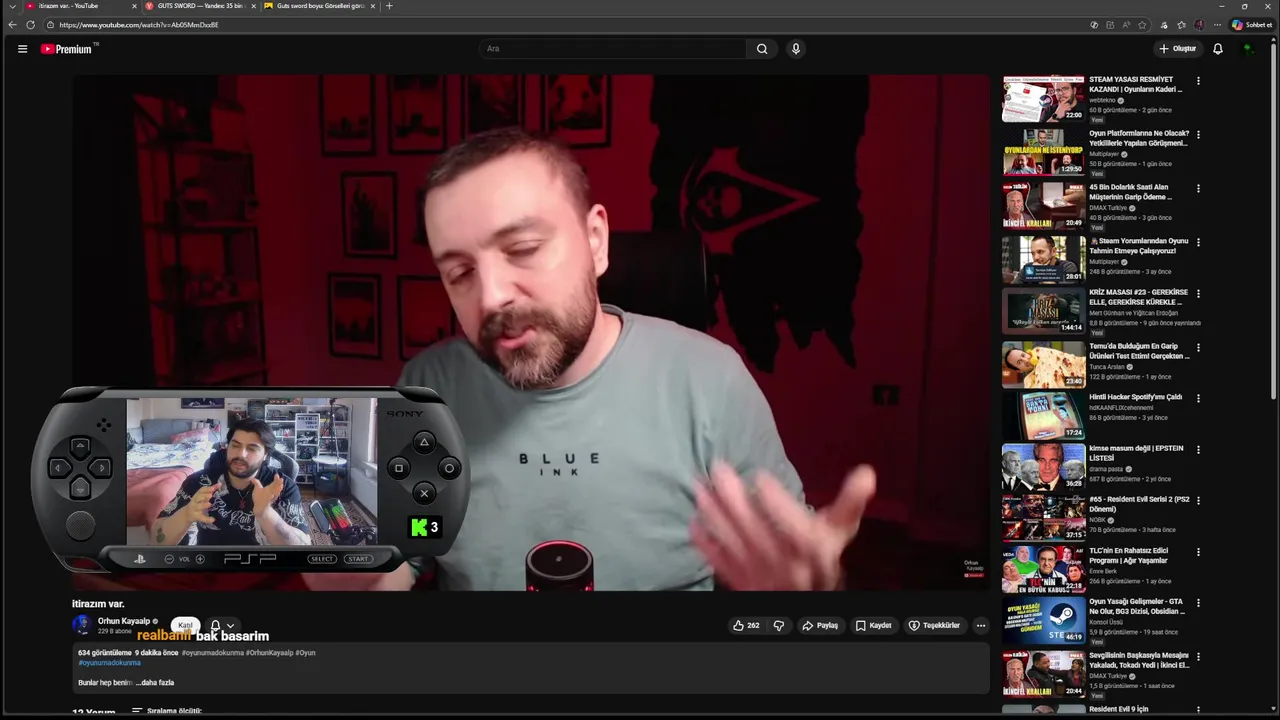Image resolution: width=1280 pixels, height=720 pixels.
Task: Open kimse masum değil EPSTEIN LİSTESİ title
Action: [1136, 453]
